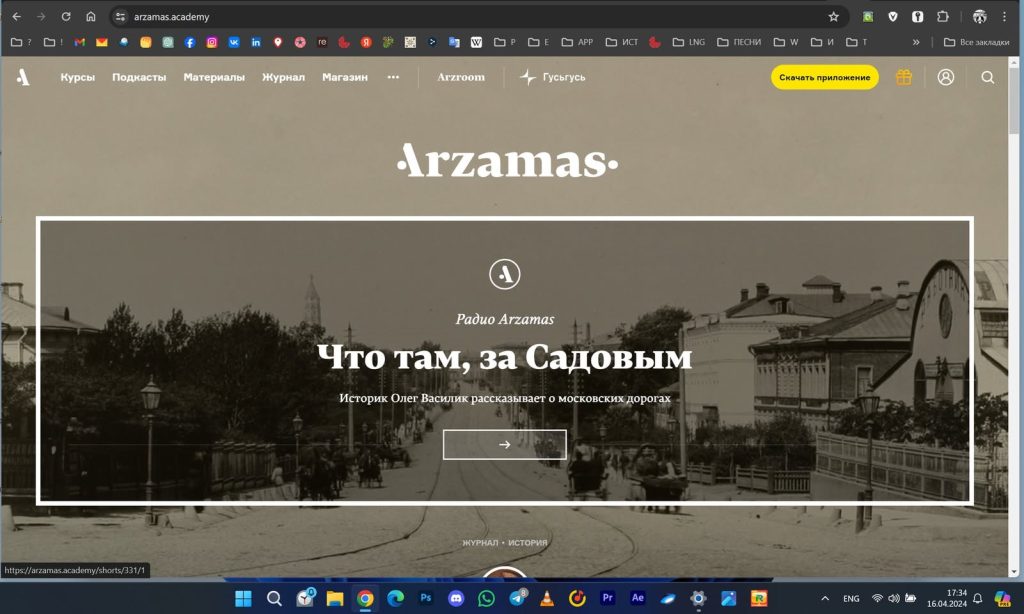Open the VK bookmark icon

[234, 42]
